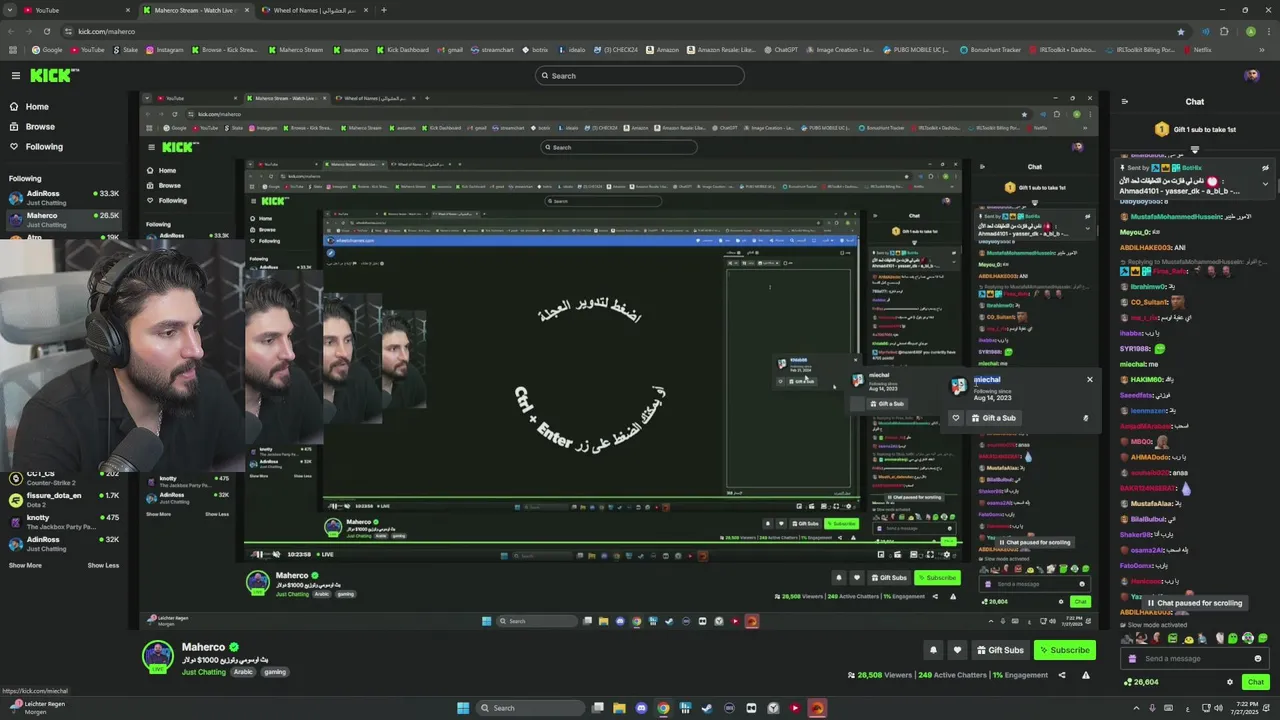Pause the stream in nested player
Screen dimensions: 1280x720
[x=258, y=554]
